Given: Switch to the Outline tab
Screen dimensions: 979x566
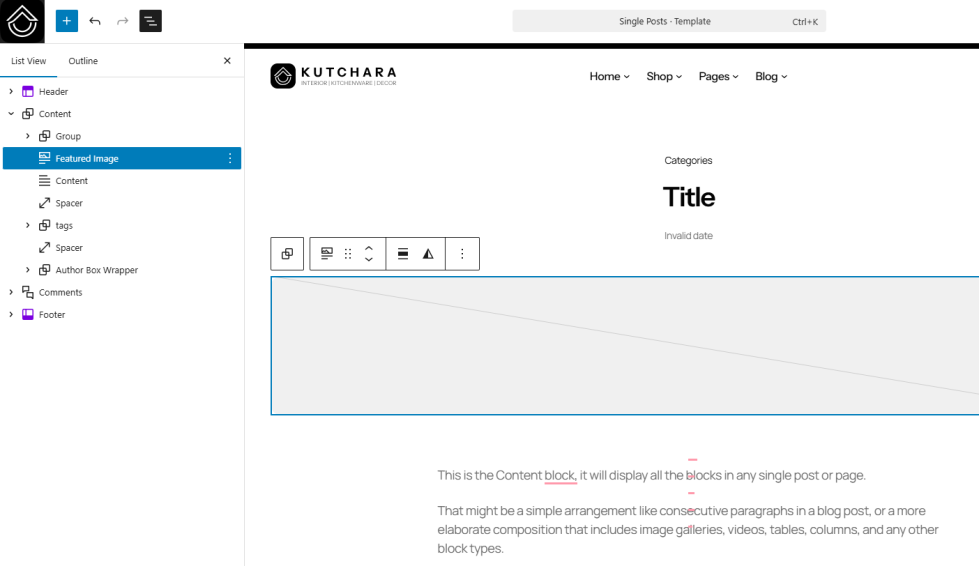Looking at the screenshot, I should point(83,61).
